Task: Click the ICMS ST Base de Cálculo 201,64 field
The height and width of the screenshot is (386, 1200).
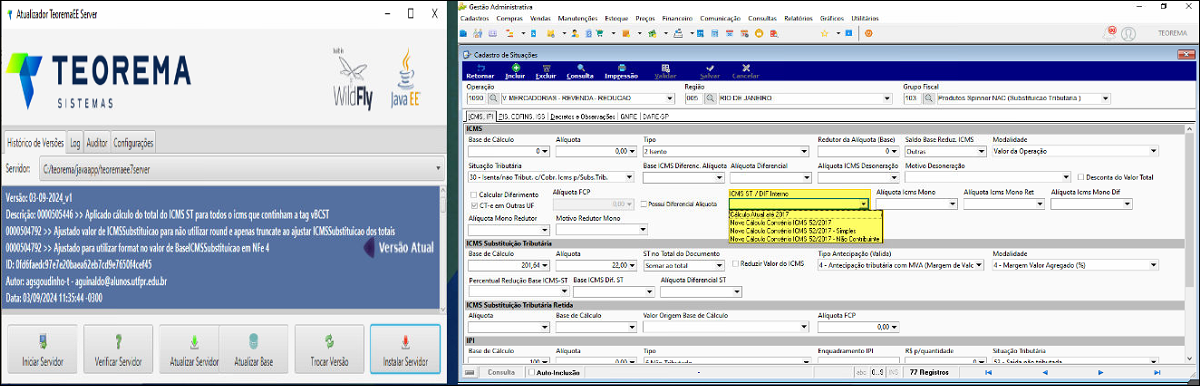Action: click(x=508, y=265)
